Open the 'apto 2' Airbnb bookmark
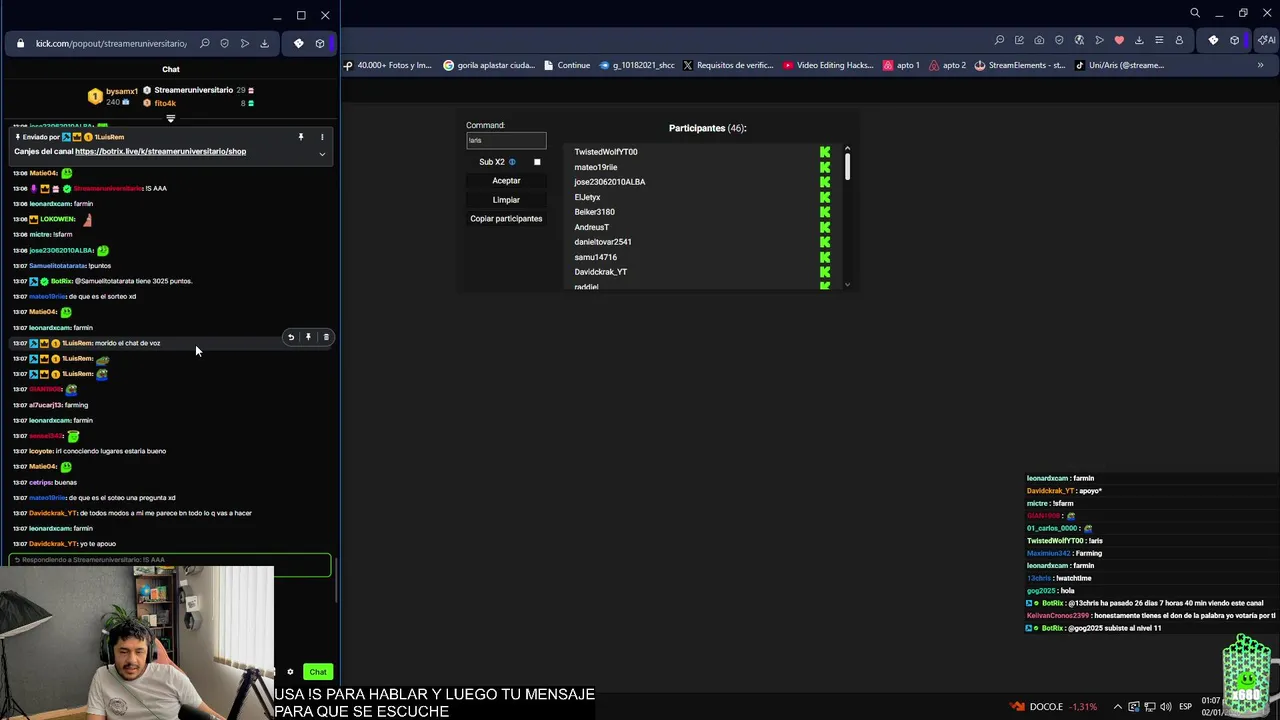 (948, 65)
